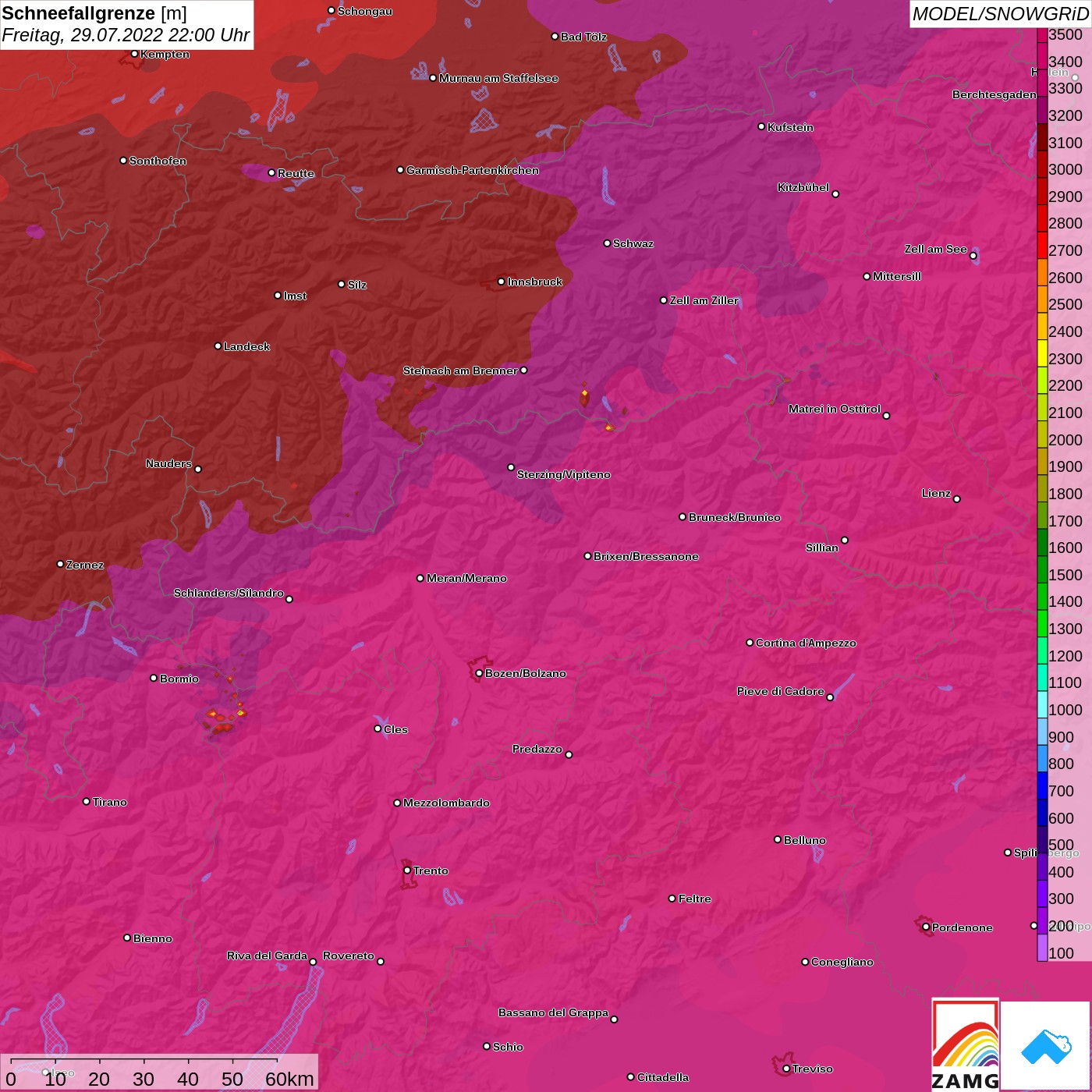Click the Bad Tölz label
Image resolution: width=1092 pixels, height=1092 pixels.
[583, 37]
